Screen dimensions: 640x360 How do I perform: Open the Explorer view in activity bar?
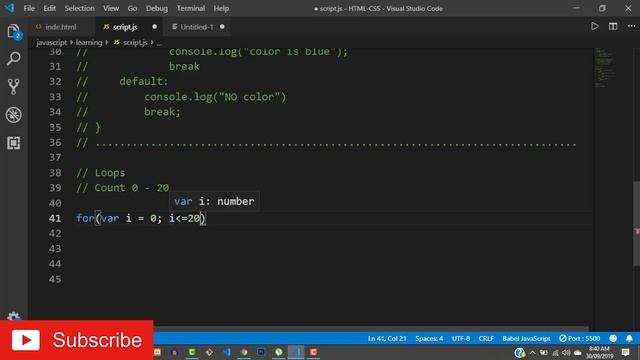(x=13, y=32)
